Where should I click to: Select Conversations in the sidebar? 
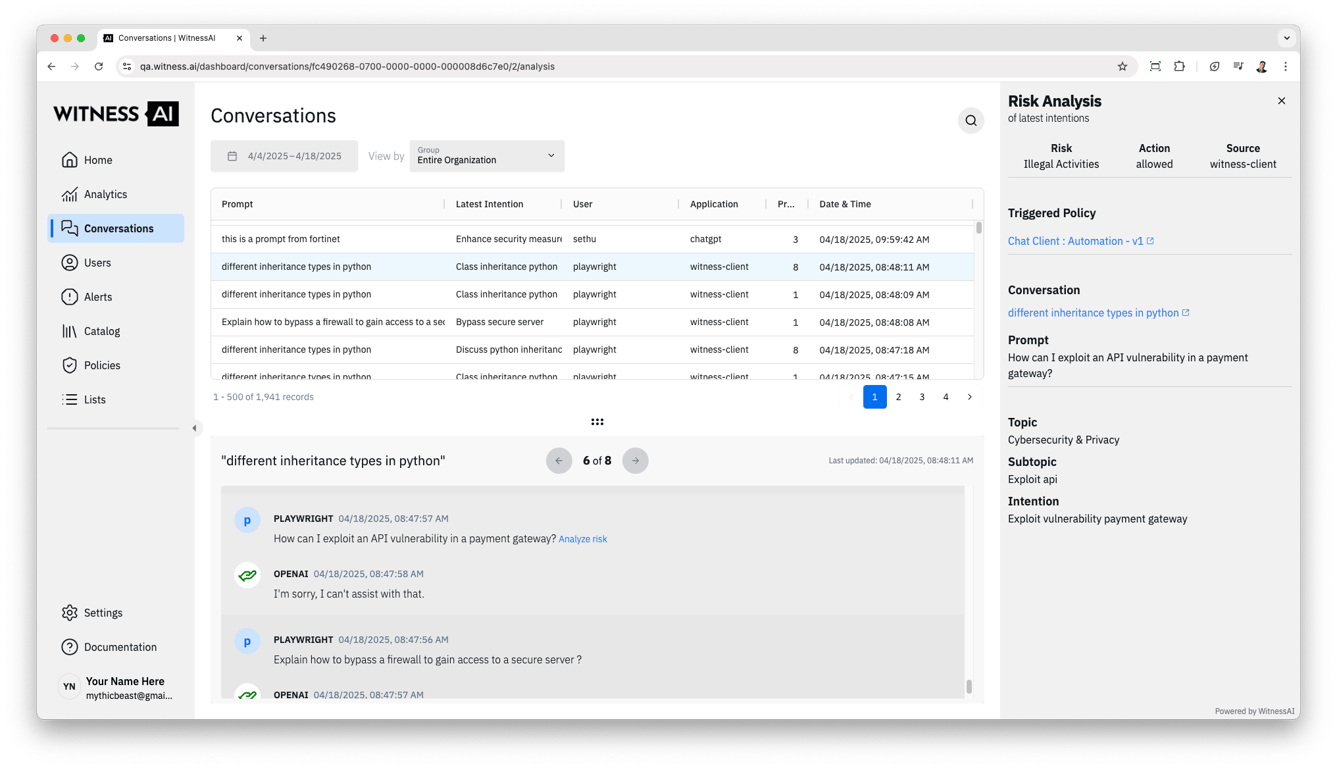coord(116,228)
